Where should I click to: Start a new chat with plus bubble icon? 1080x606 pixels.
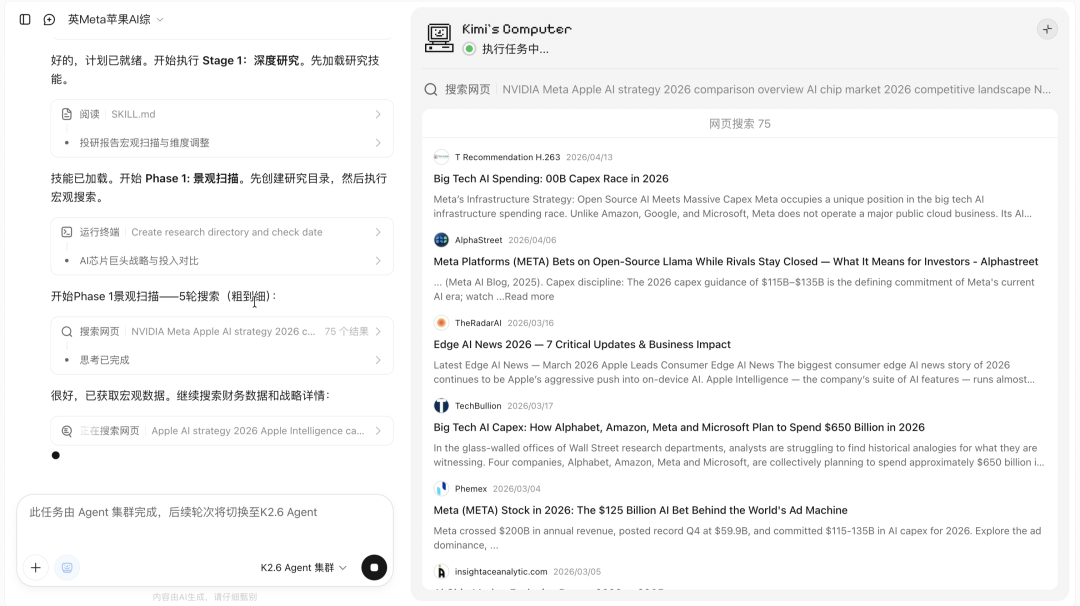click(49, 19)
